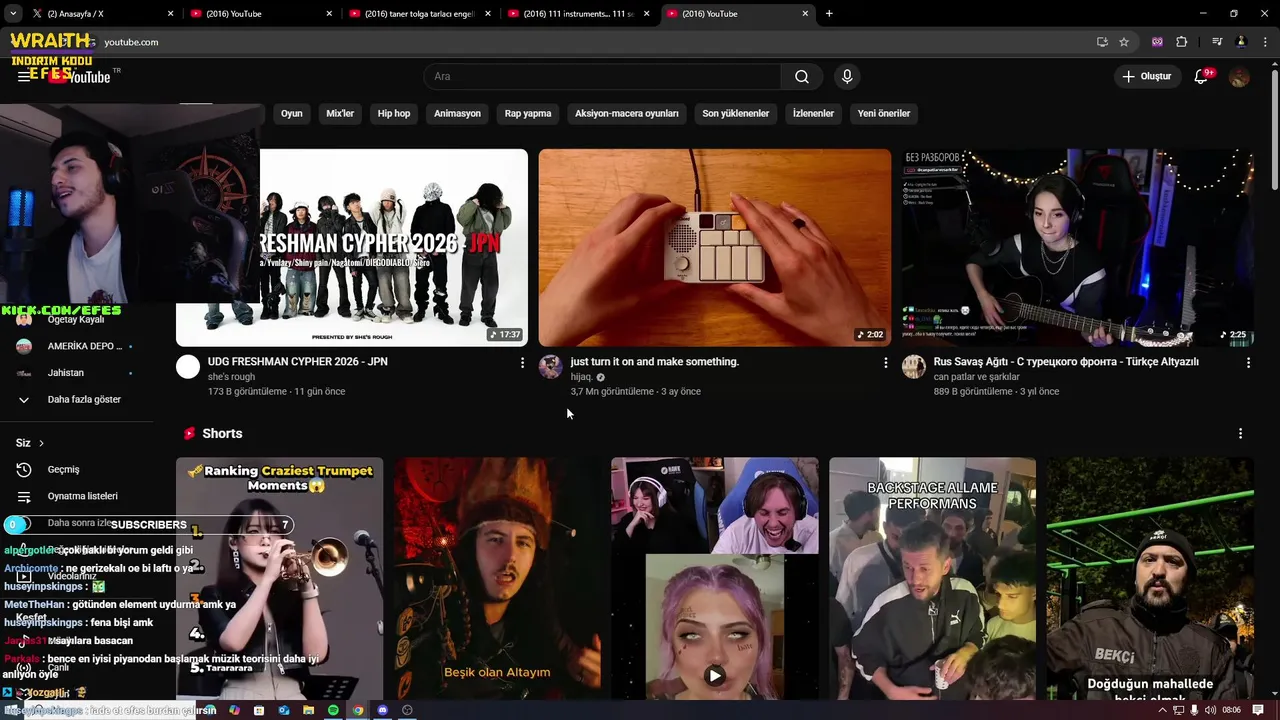Switch to '111 instruments' browser tab
The height and width of the screenshot is (720, 1280).
click(x=577, y=14)
